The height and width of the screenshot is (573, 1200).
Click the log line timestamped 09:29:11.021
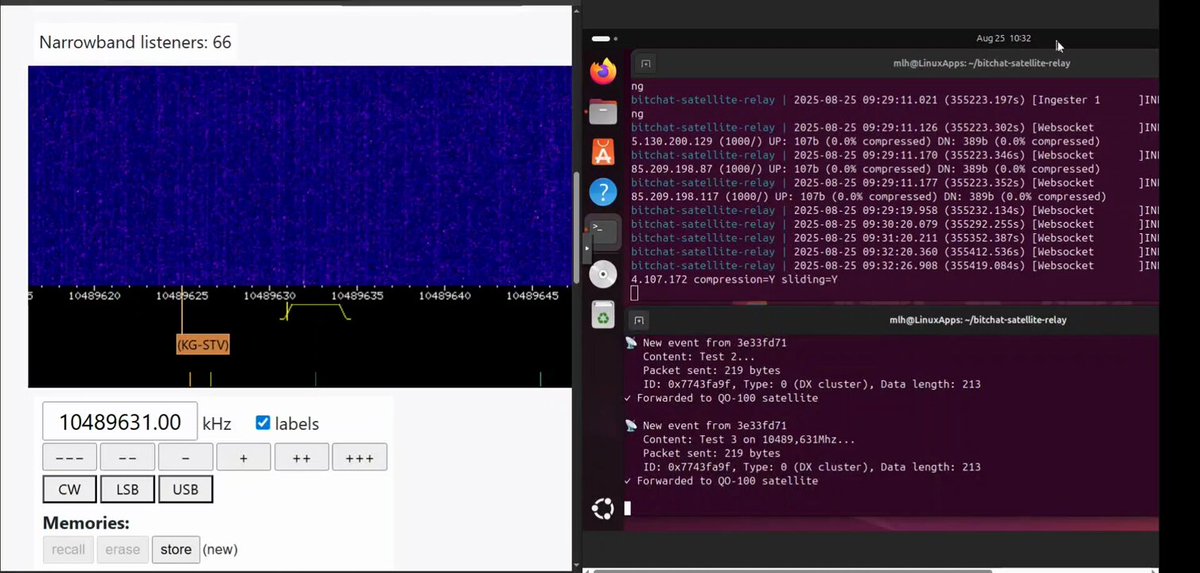point(895,100)
